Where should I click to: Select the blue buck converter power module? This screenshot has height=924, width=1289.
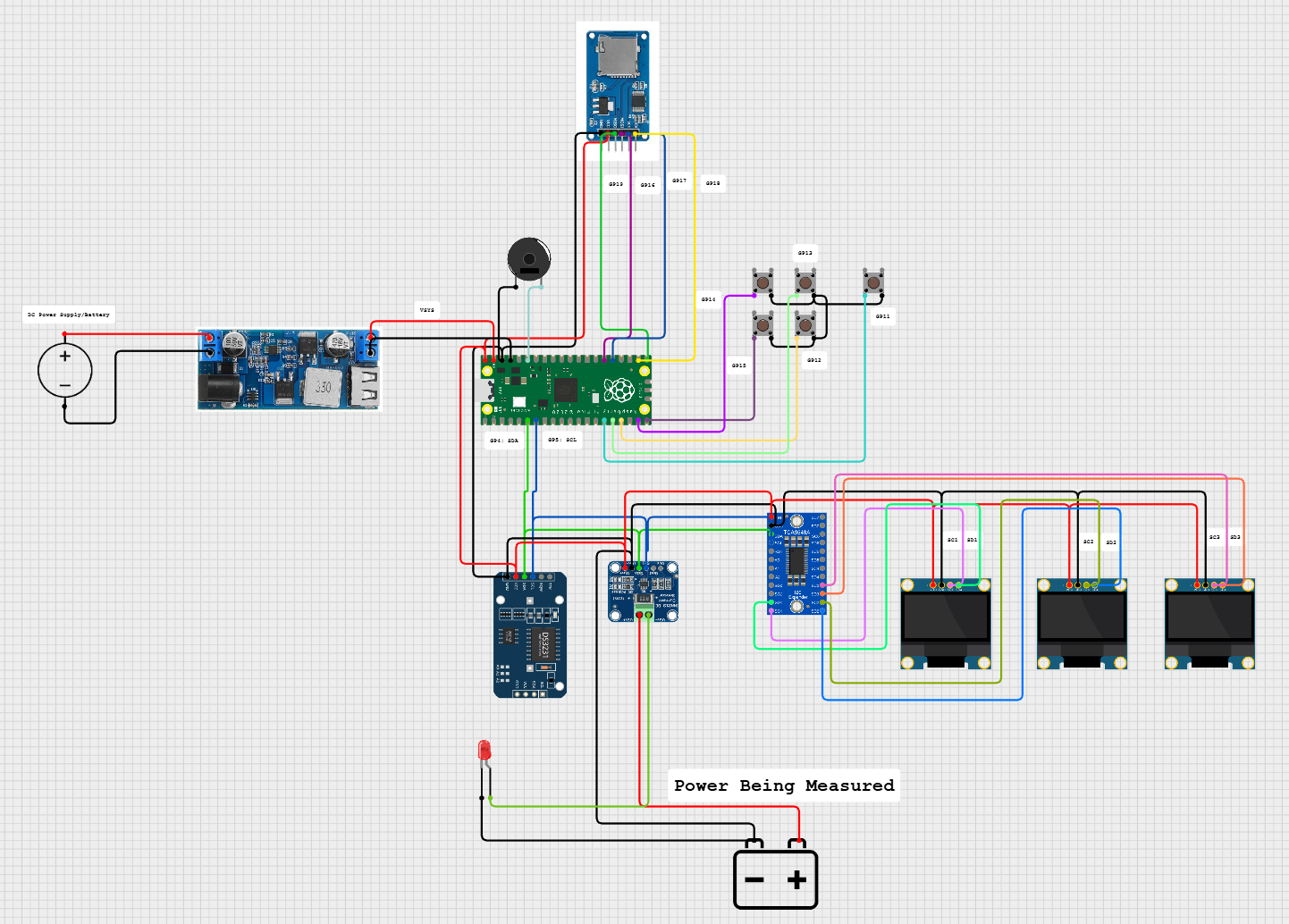tap(288, 369)
